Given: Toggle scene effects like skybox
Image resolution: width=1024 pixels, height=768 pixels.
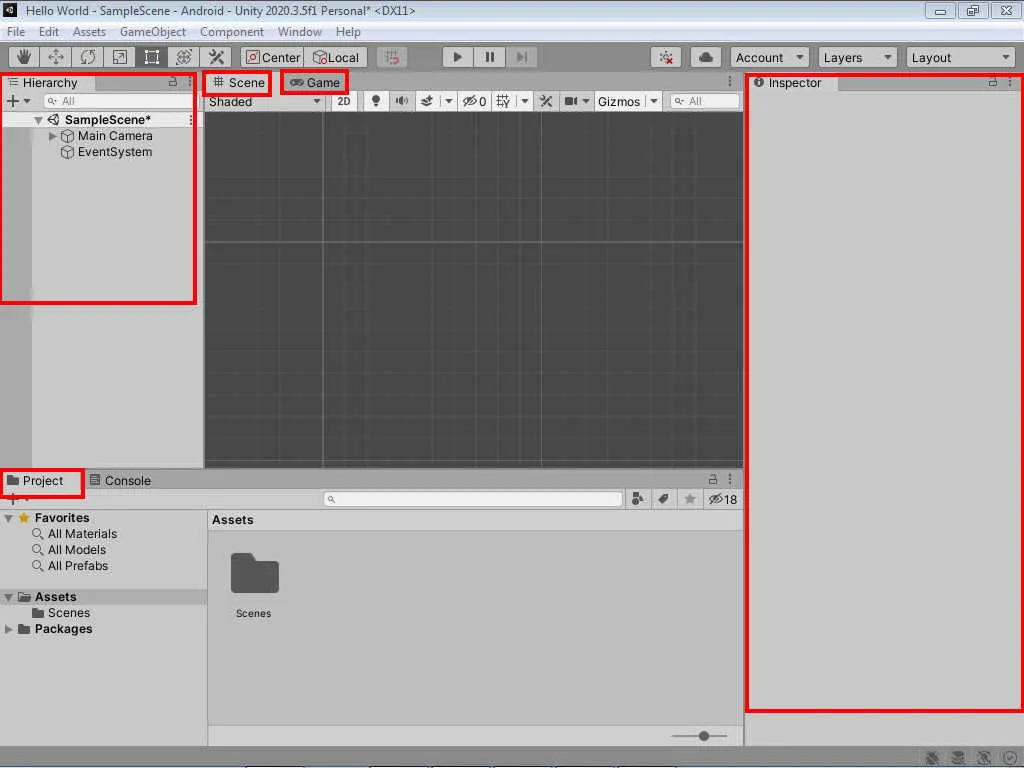Looking at the screenshot, I should pos(427,101).
